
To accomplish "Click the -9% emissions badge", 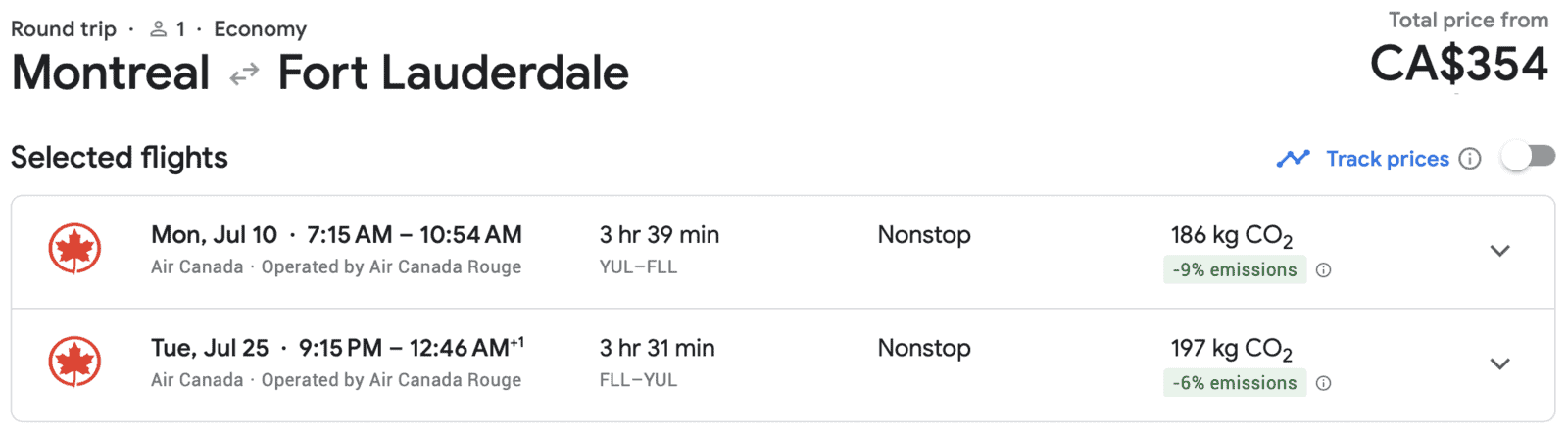I will click(1234, 270).
